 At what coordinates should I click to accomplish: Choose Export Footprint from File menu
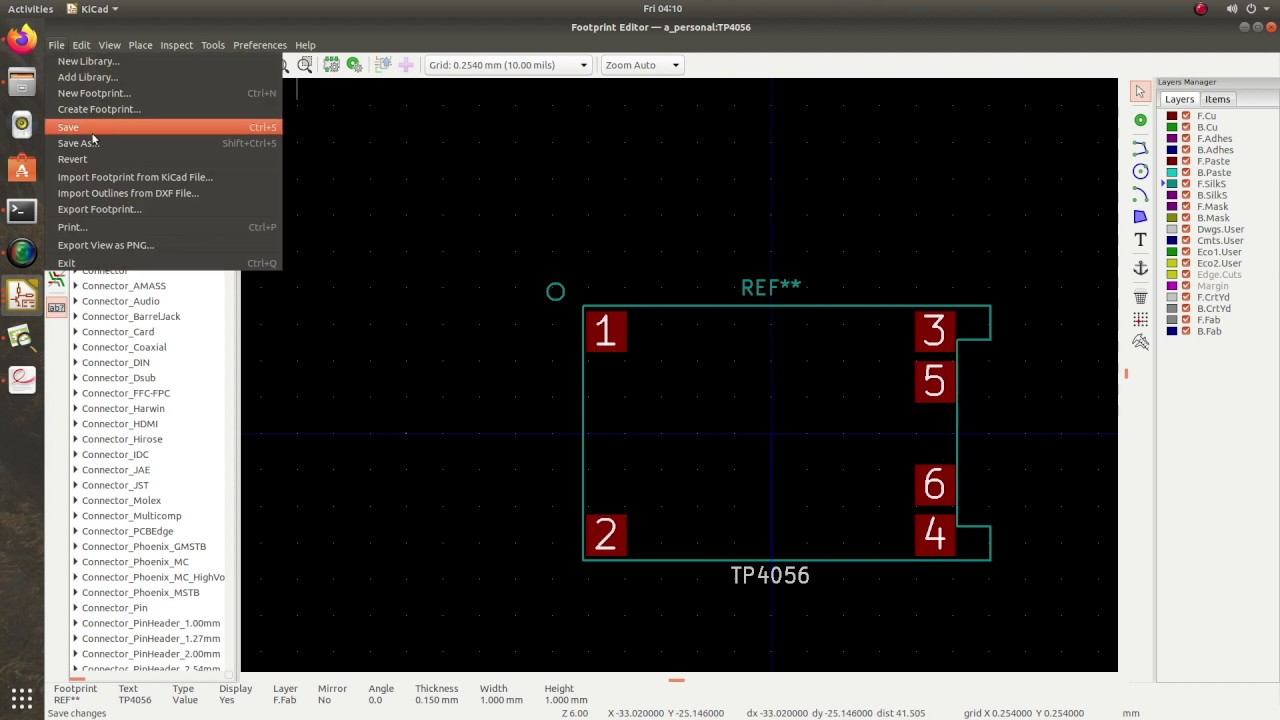click(163, 209)
